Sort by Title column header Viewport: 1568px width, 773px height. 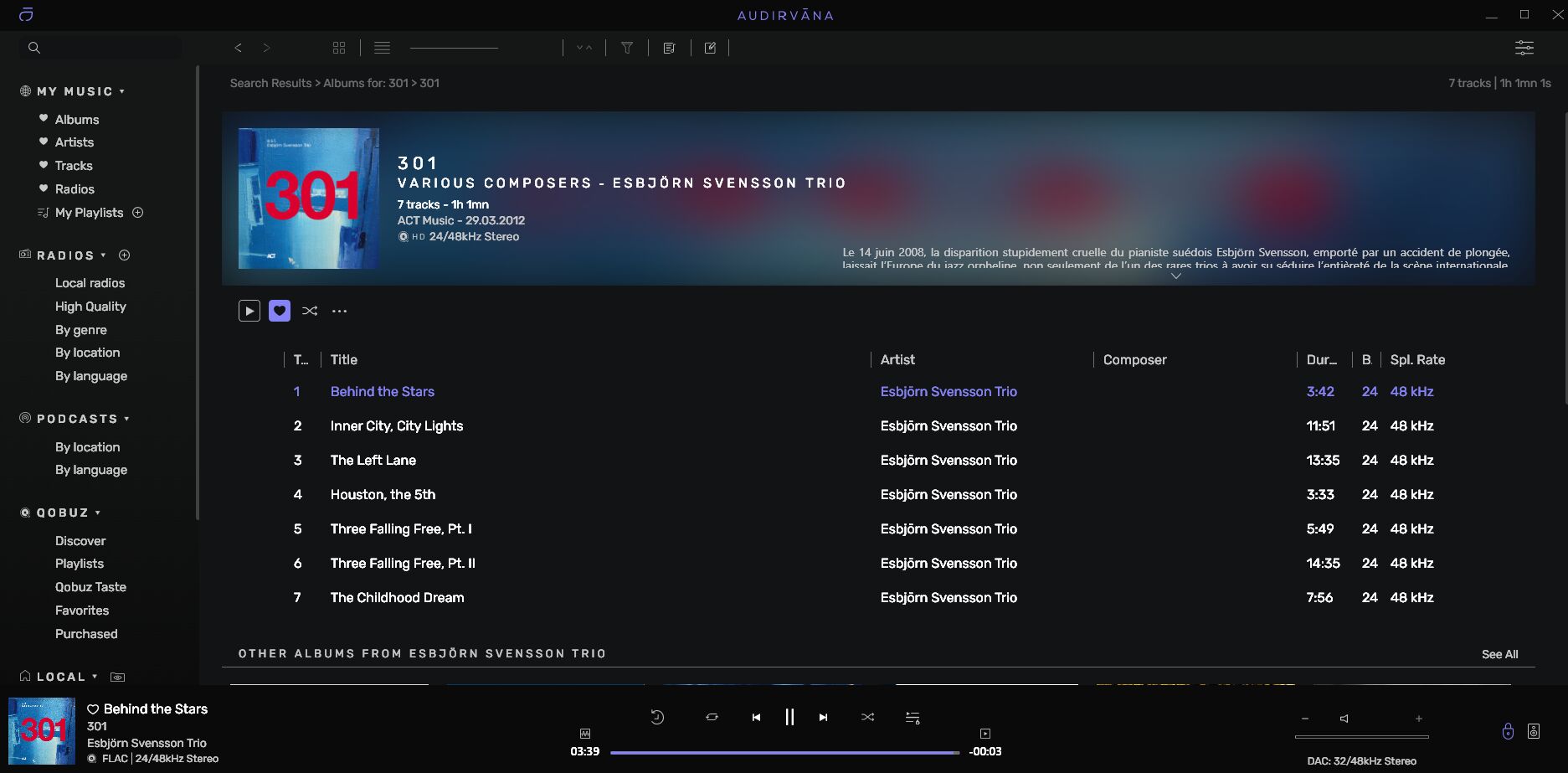click(x=344, y=359)
